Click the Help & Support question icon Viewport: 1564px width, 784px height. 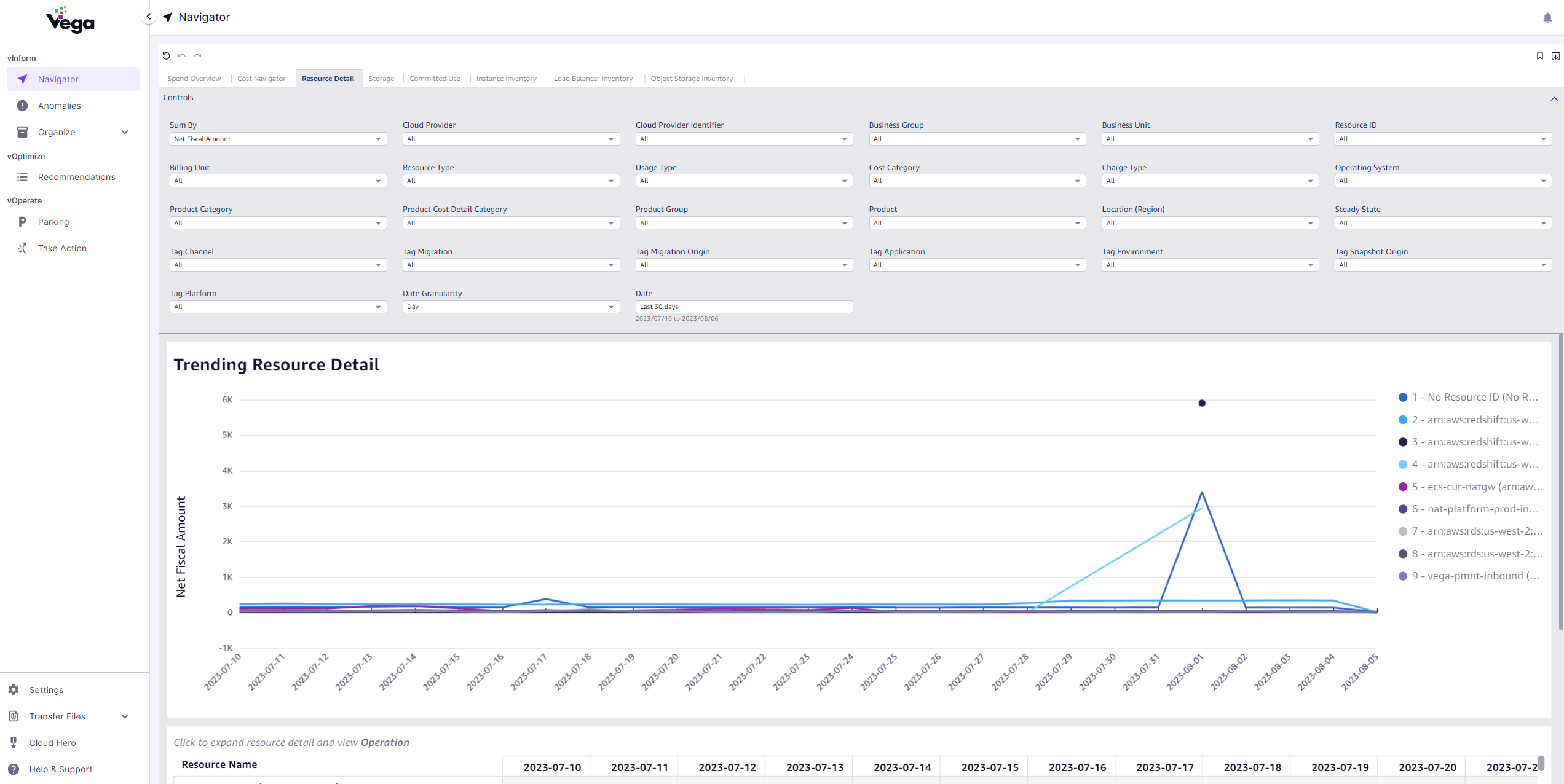(14, 769)
